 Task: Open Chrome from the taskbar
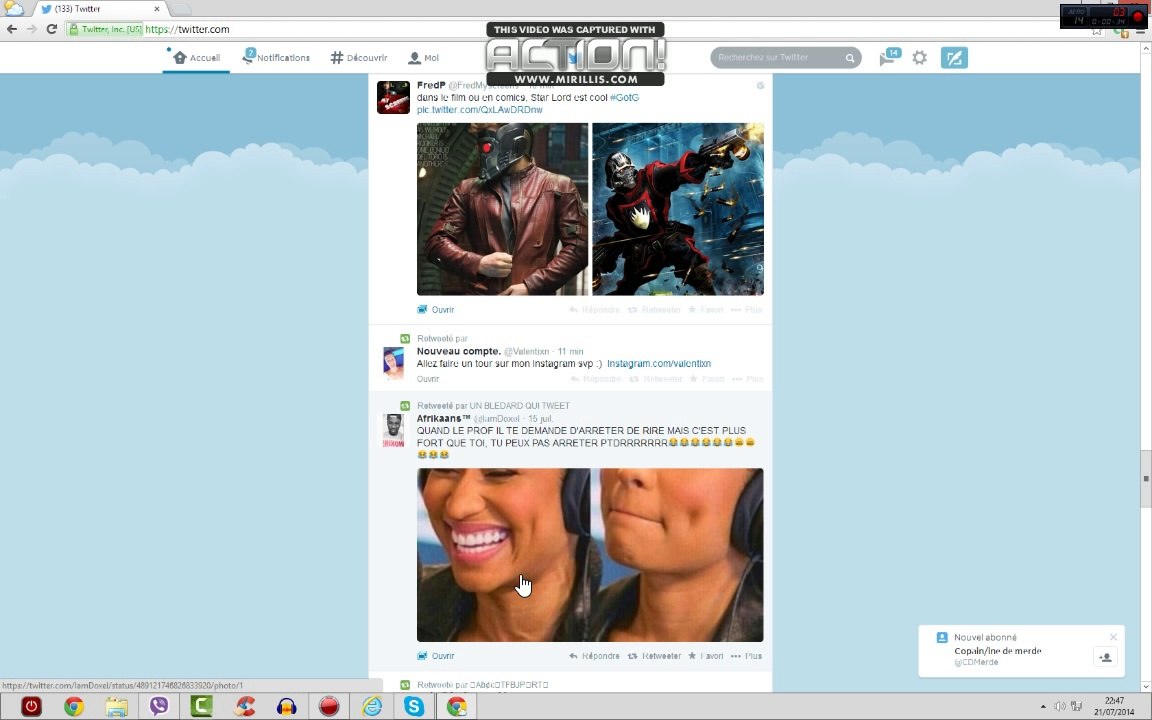(73, 706)
